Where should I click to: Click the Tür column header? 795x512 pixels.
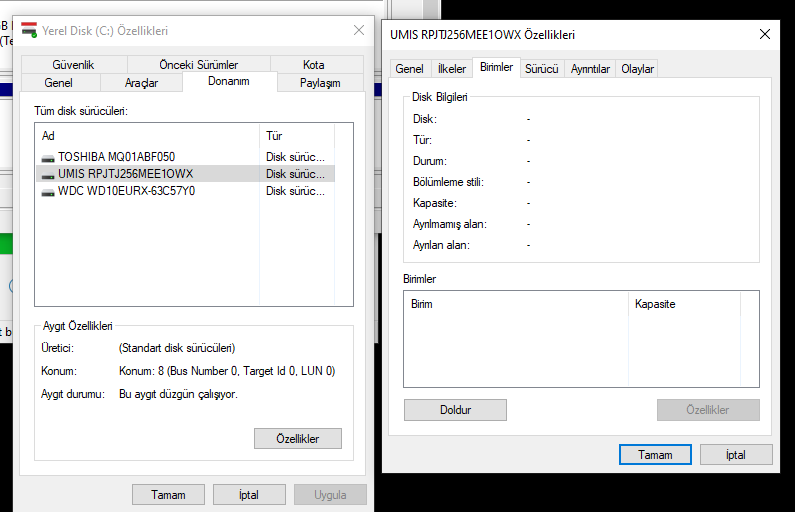click(x=297, y=136)
